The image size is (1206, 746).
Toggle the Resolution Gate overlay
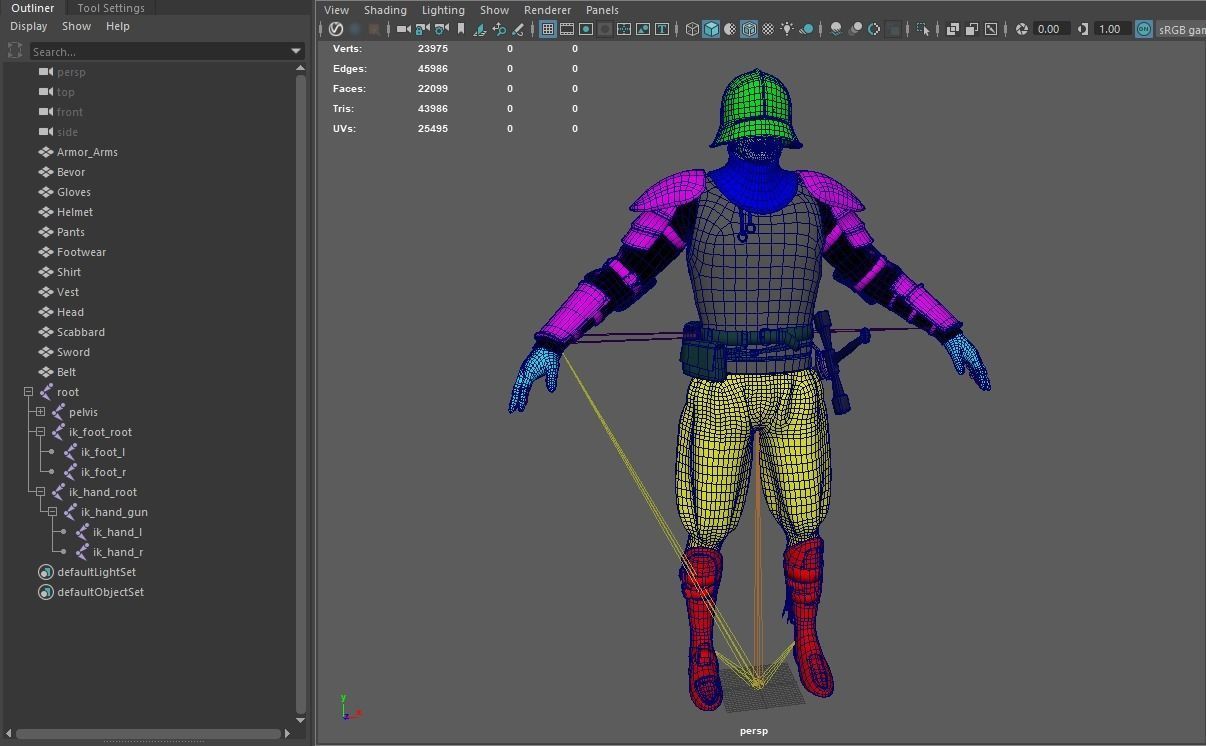point(586,29)
